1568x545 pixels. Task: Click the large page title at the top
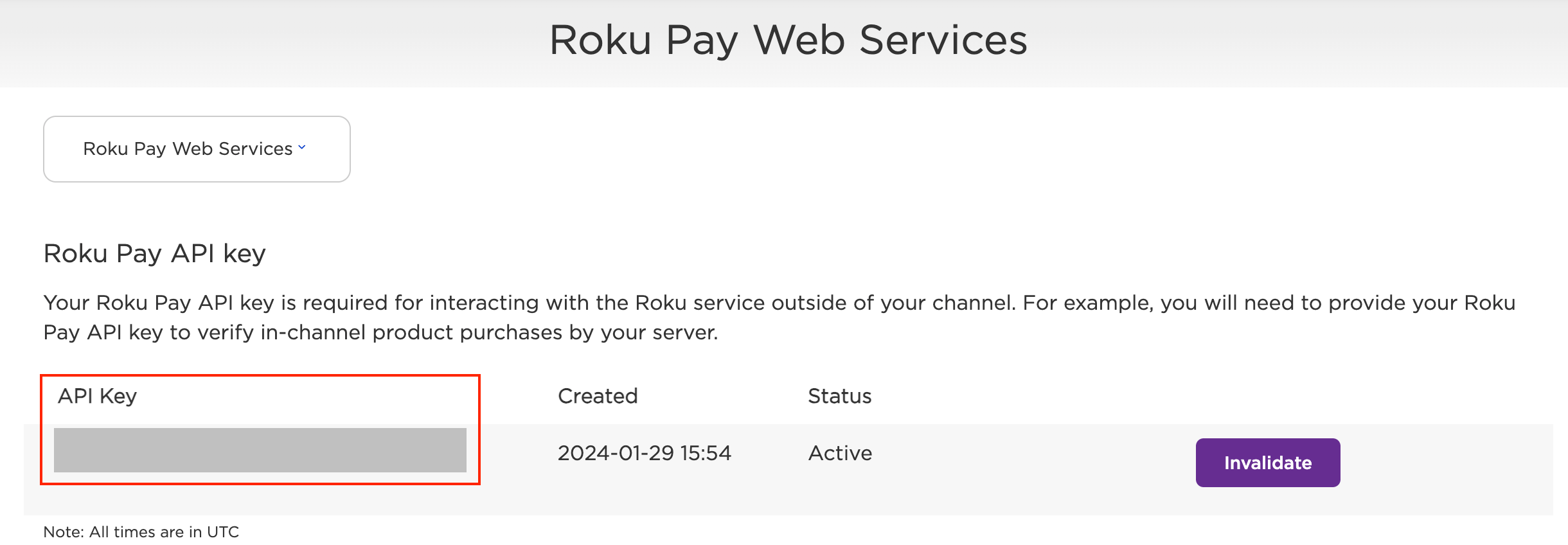pyautogui.click(x=788, y=40)
